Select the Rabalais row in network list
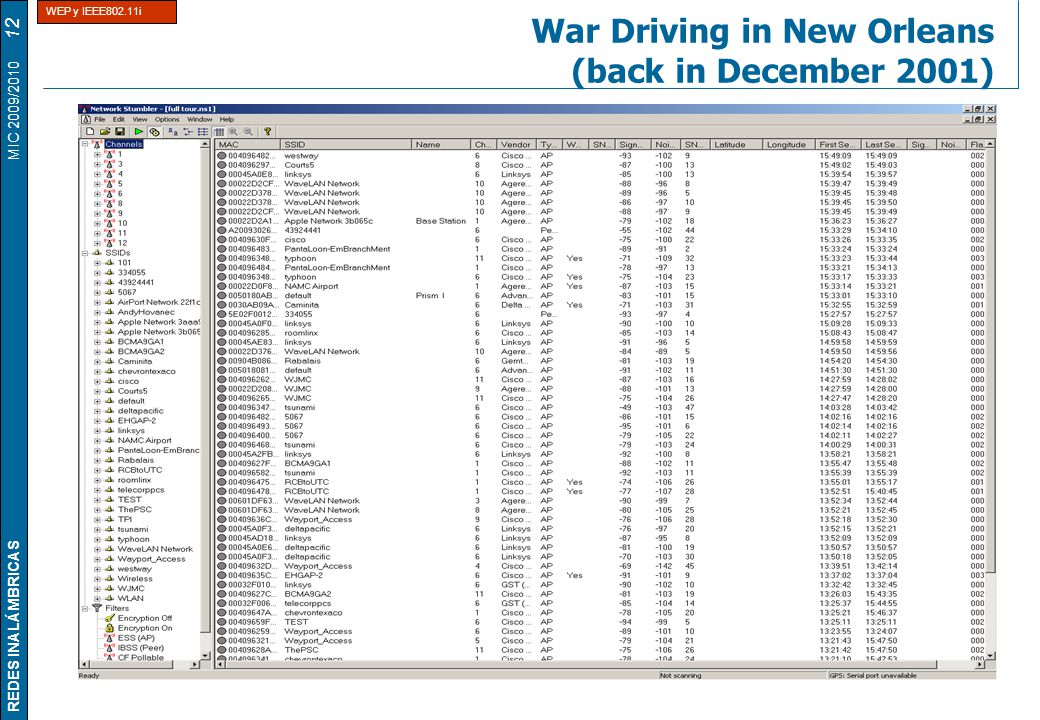Image resolution: width=1040 pixels, height=720 pixels. (x=600, y=361)
